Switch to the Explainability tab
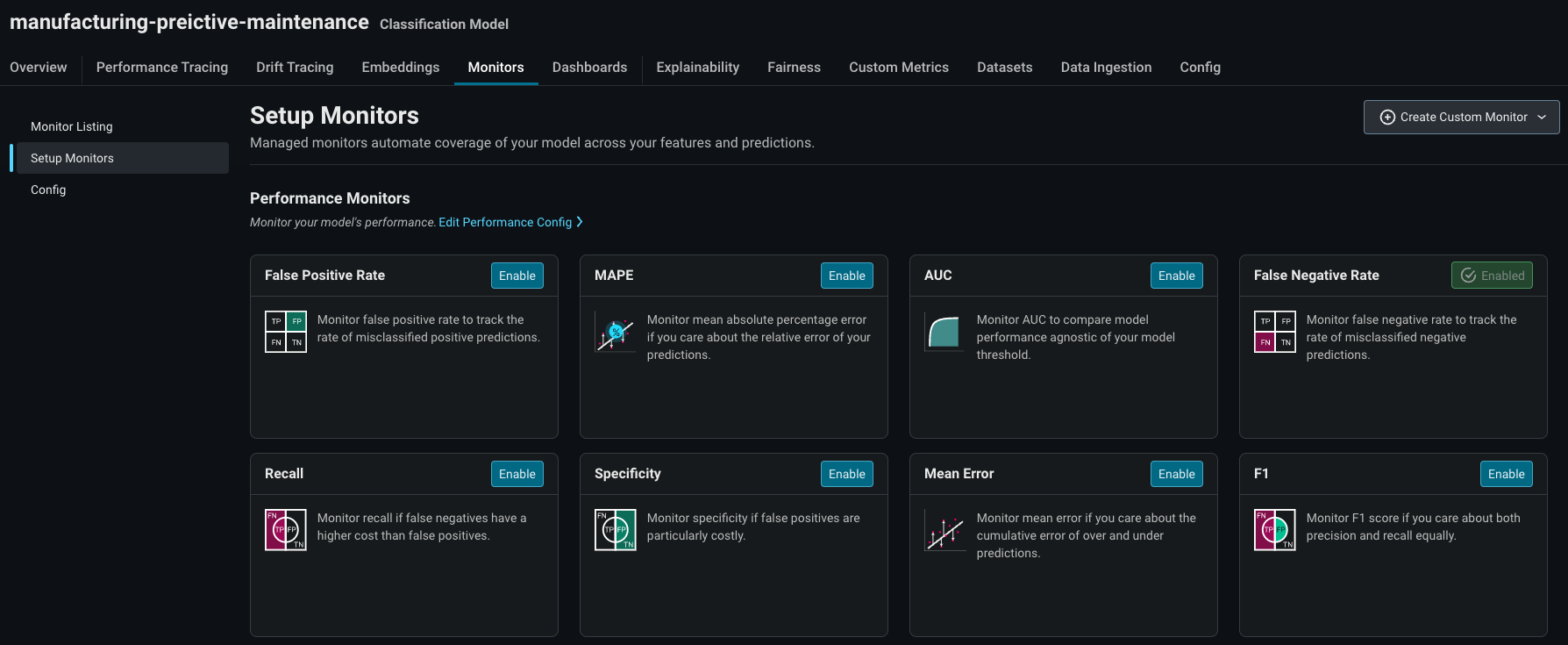Viewport: 1568px width, 645px height. point(698,68)
